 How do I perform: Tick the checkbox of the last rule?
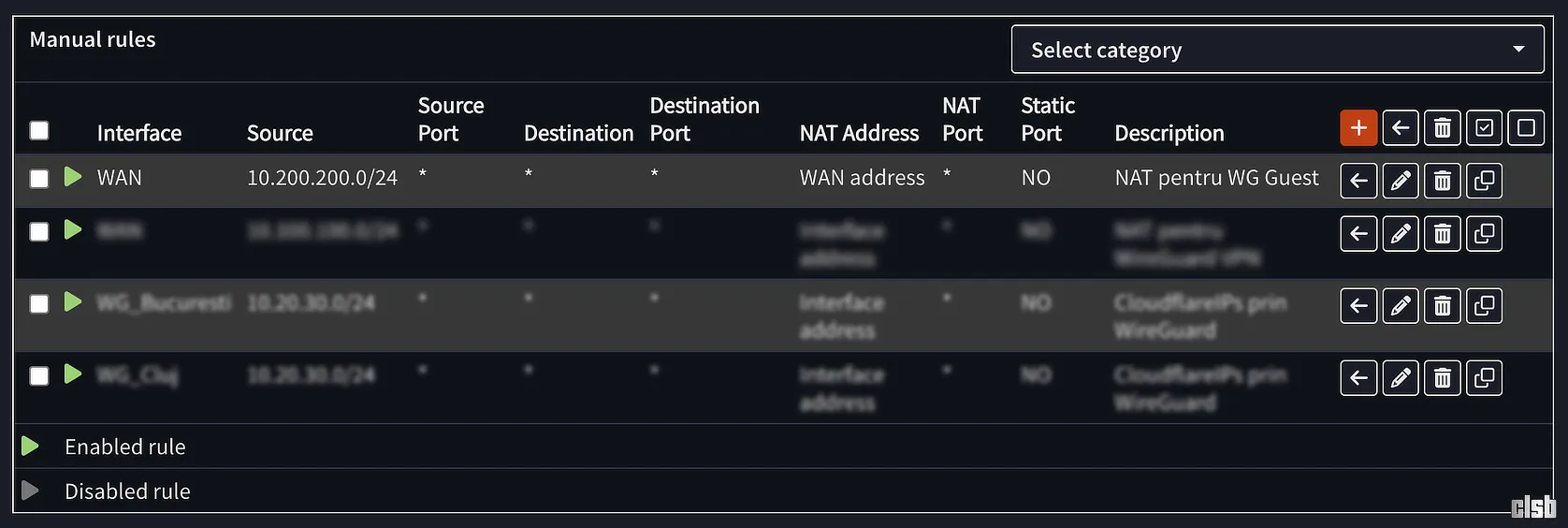coord(39,376)
